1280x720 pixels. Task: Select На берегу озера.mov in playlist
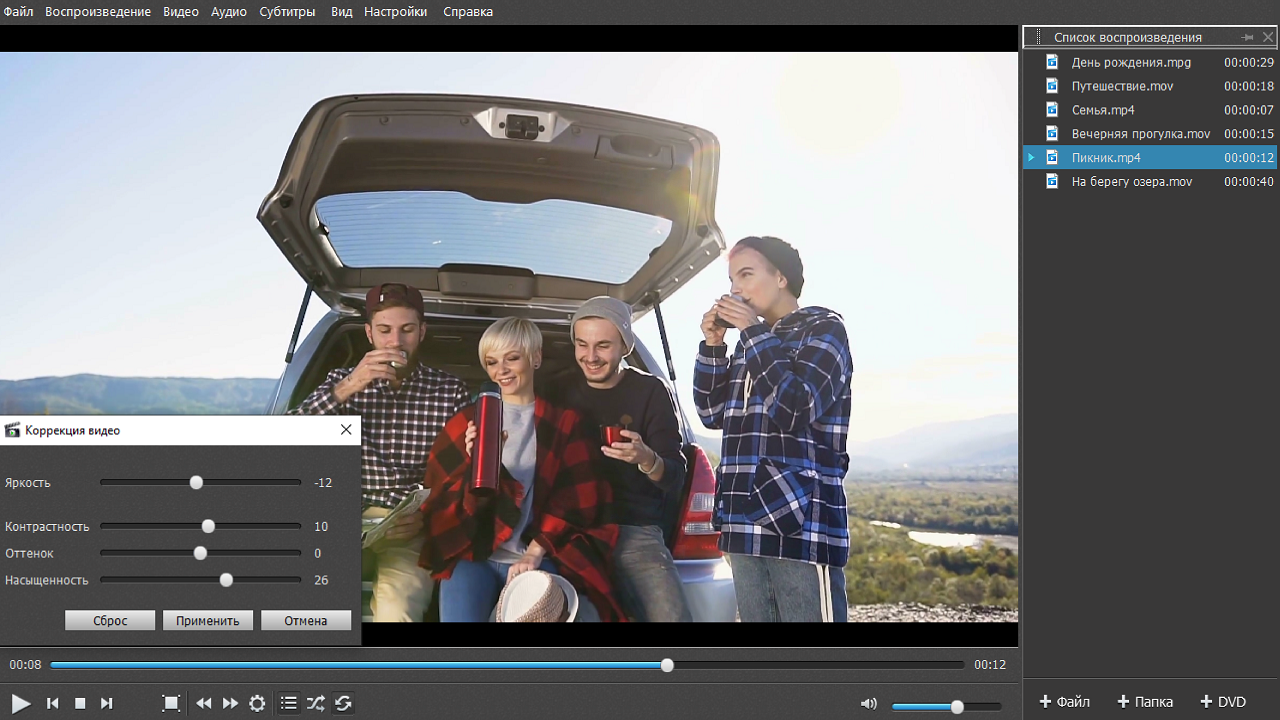point(1150,182)
